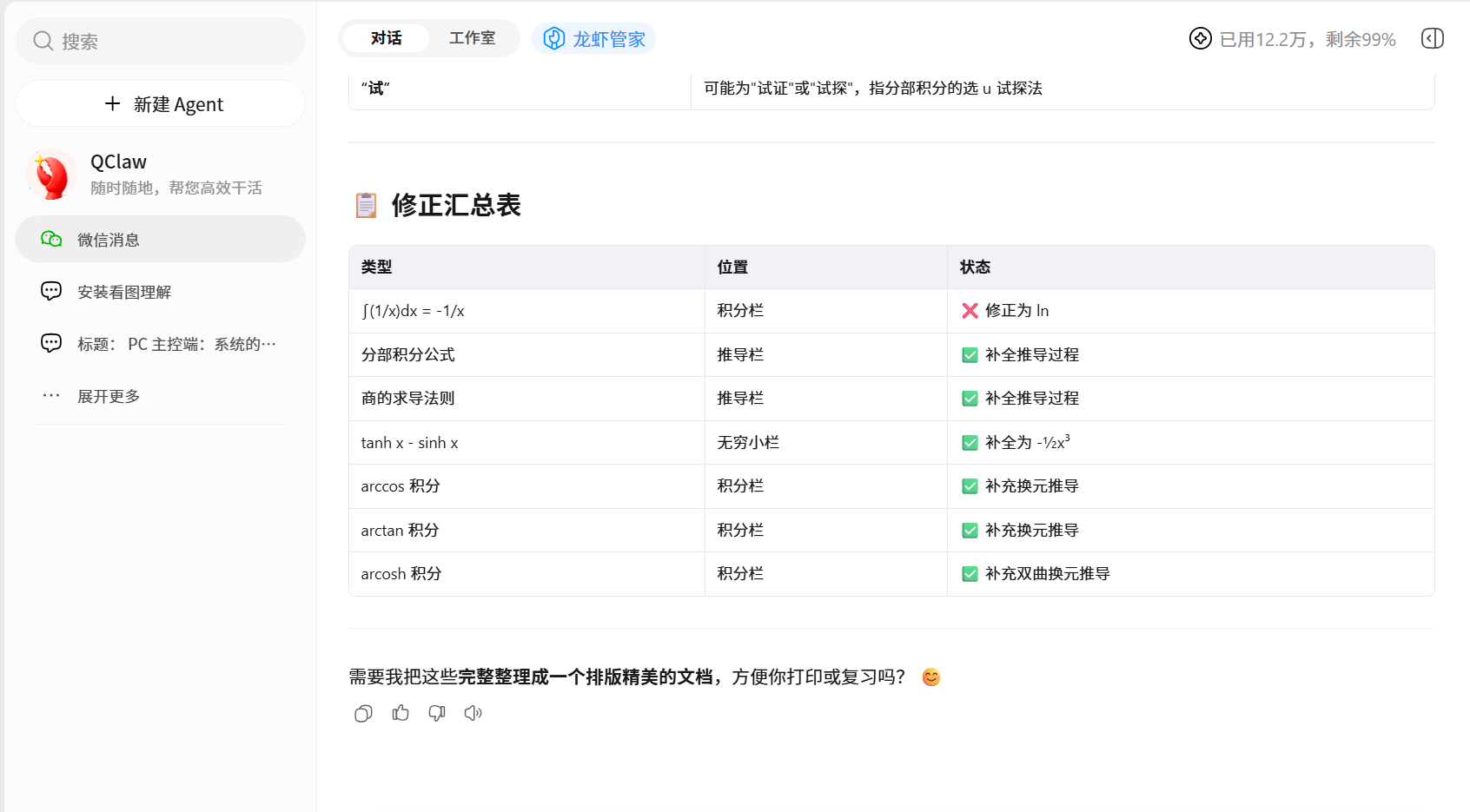This screenshot has width=1470, height=812.
Task: Click green check in 商的求导法则 row
Action: 970,399
